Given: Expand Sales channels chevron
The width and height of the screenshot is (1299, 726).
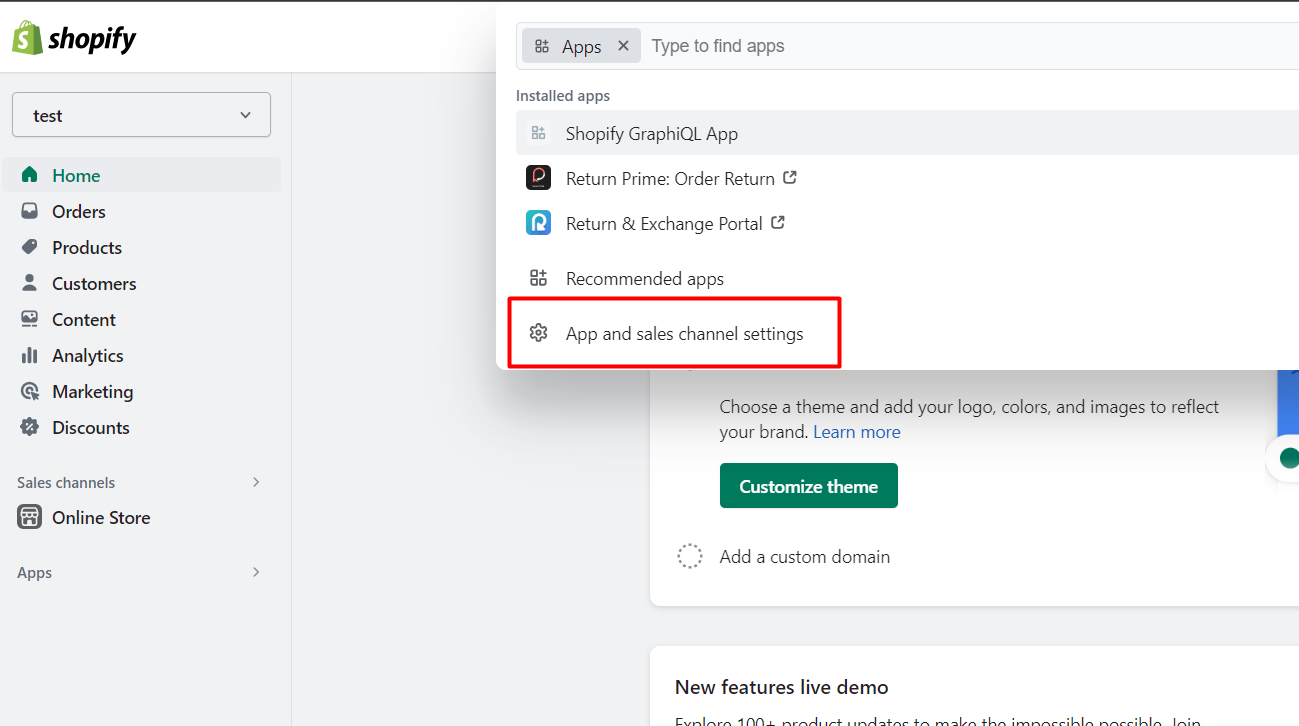Looking at the screenshot, I should point(256,482).
